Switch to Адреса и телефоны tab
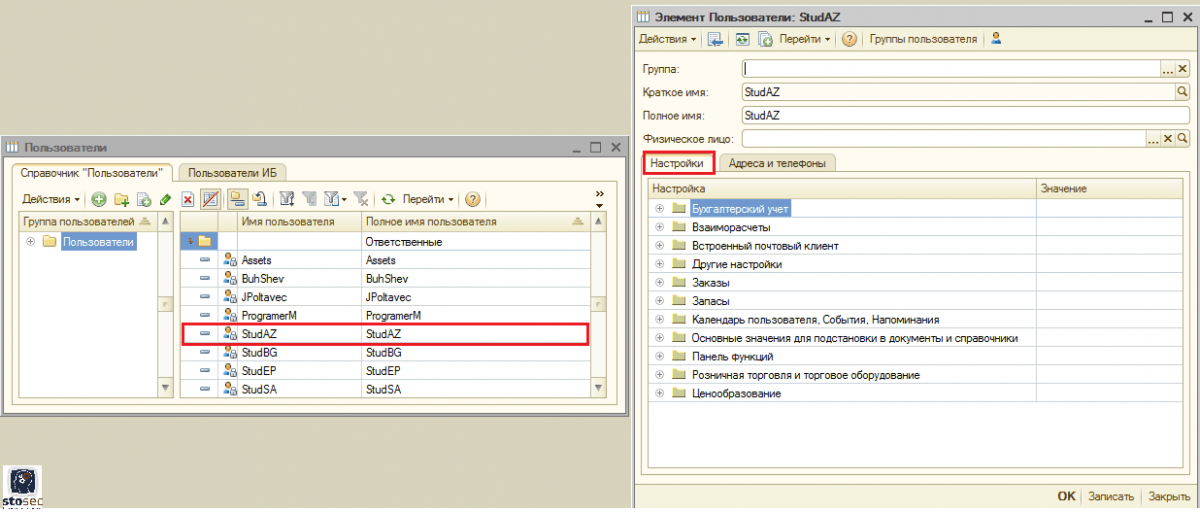The height and width of the screenshot is (512, 1200). (778, 163)
